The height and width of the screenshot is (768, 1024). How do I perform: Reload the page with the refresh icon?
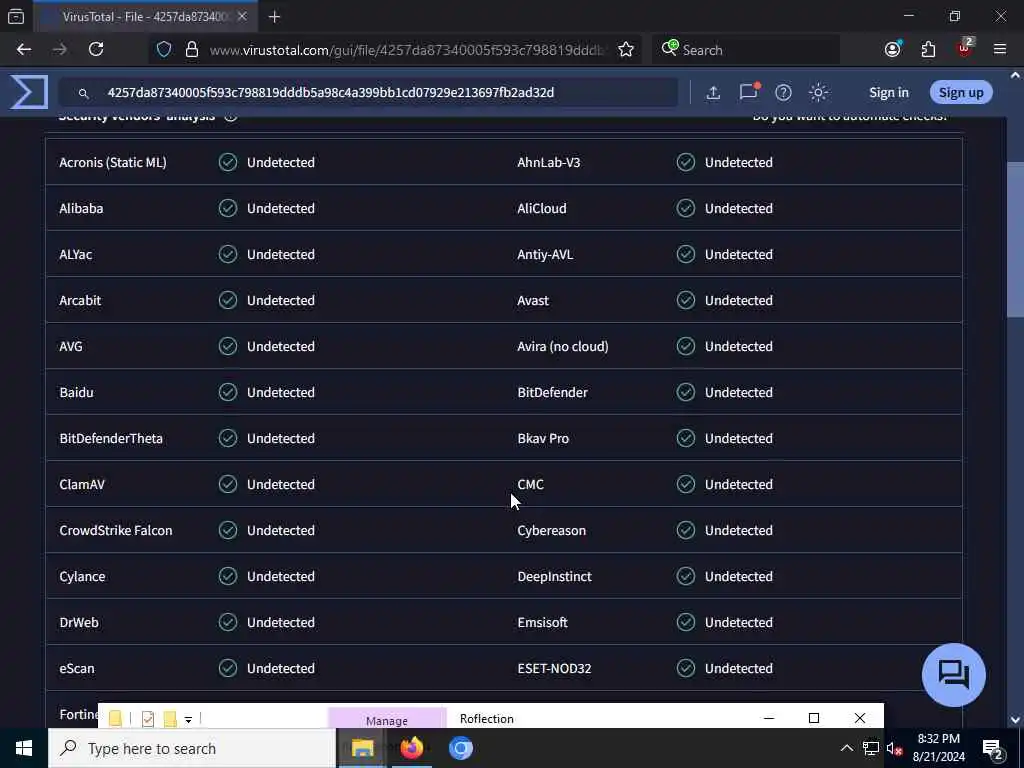(x=96, y=50)
